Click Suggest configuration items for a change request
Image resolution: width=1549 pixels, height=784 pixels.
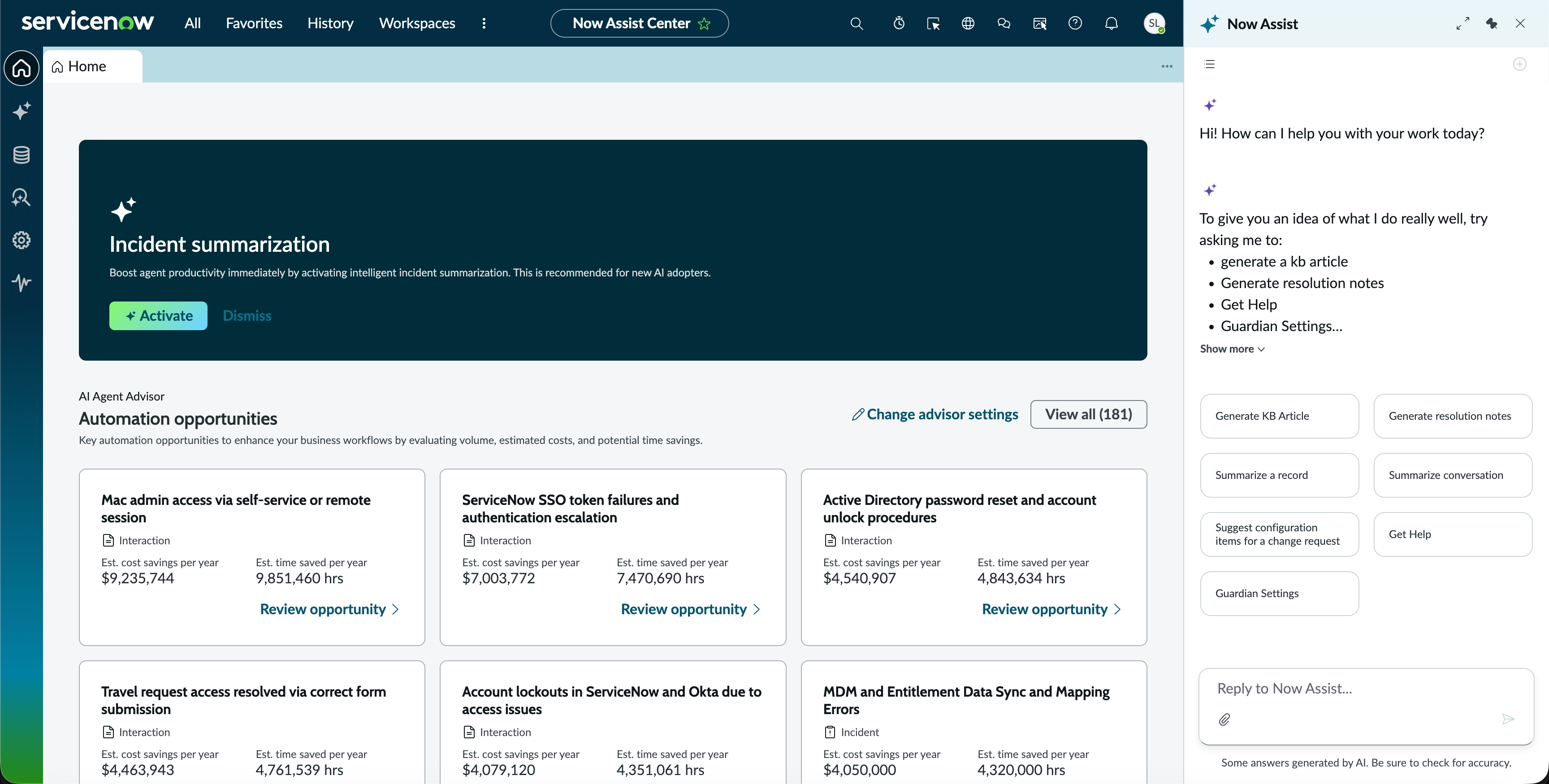[1280, 534]
